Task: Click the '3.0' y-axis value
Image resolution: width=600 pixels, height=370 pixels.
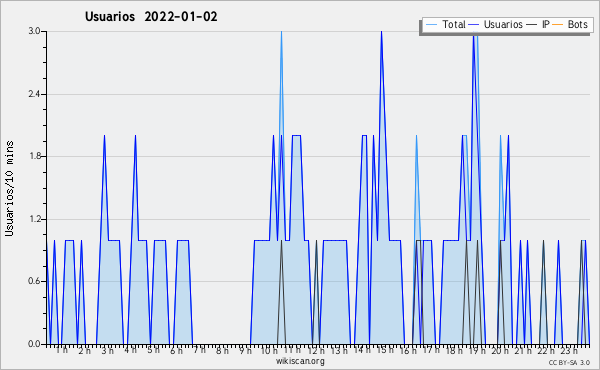Action: 34,31
